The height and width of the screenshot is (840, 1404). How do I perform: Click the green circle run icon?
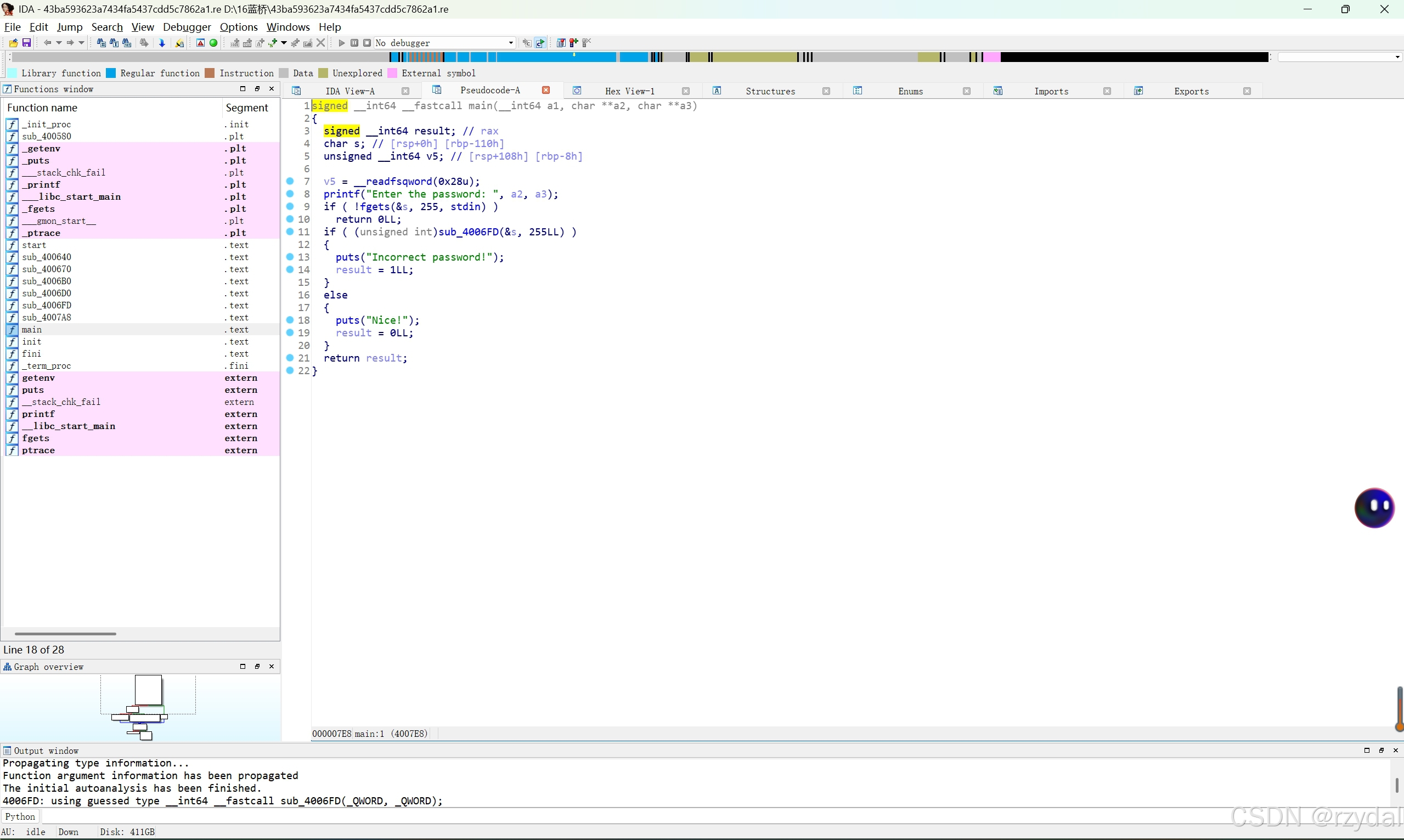click(x=213, y=43)
